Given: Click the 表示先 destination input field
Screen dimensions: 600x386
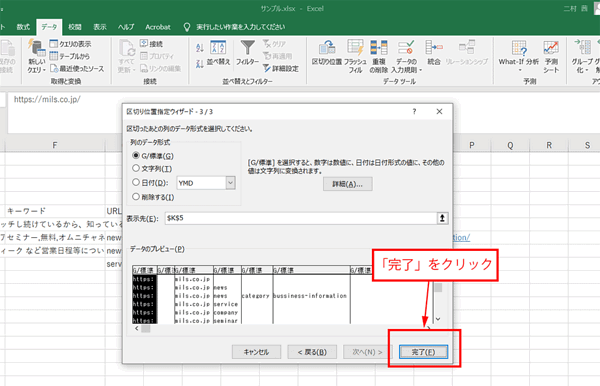Looking at the screenshot, I should (301, 218).
